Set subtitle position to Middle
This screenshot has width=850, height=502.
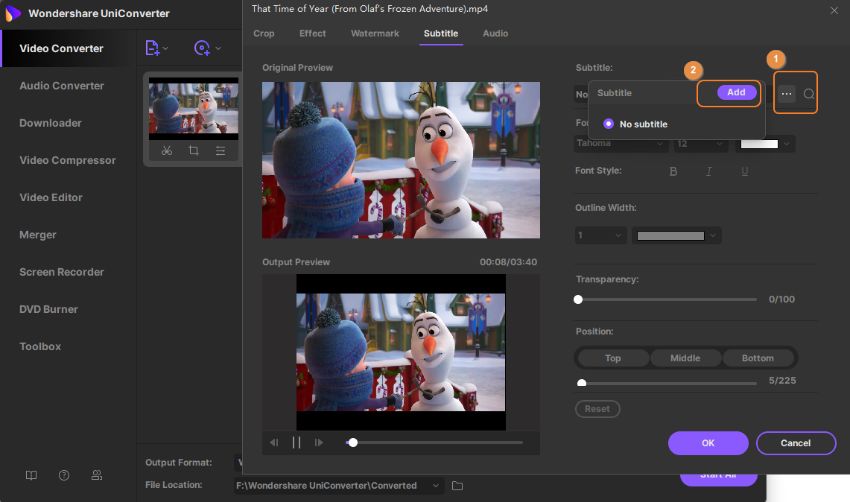pyautogui.click(x=685, y=358)
